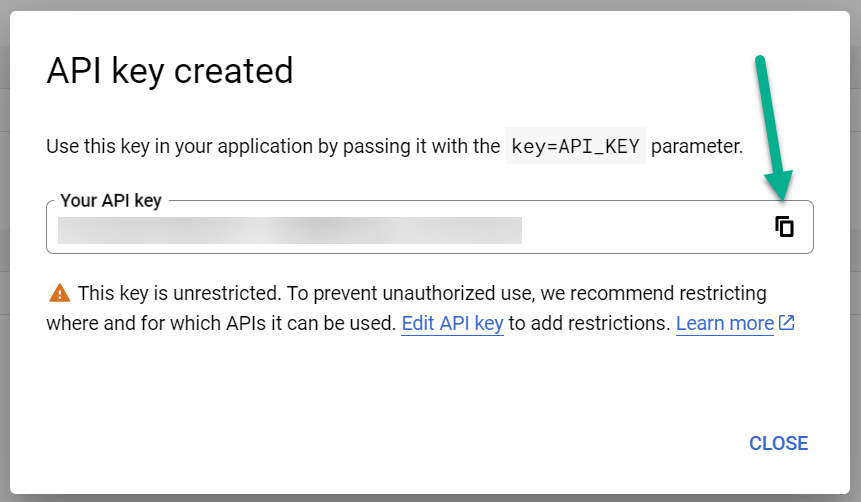The width and height of the screenshot is (861, 502).
Task: Click the words "we recommend restricting"
Action: [x=653, y=293]
